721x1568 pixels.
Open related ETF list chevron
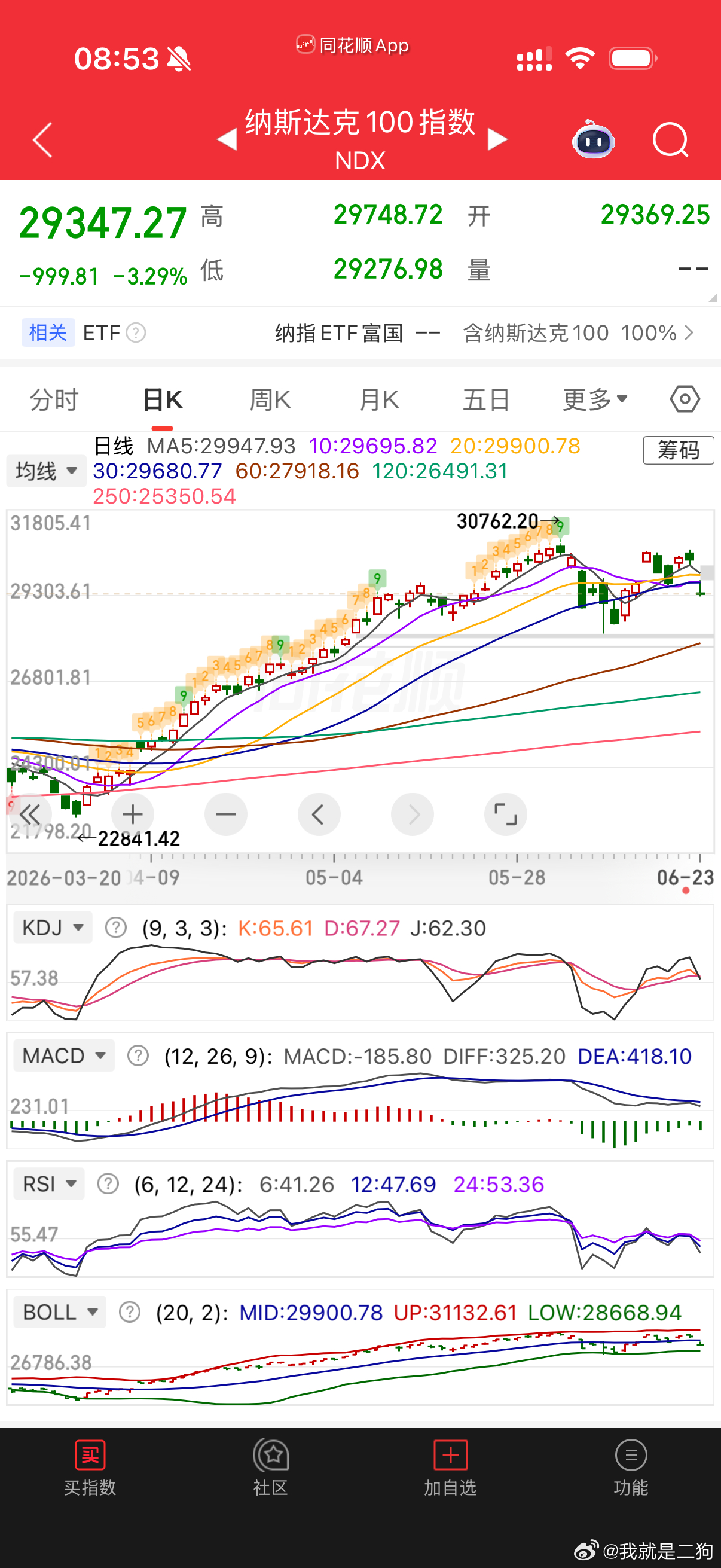[x=689, y=332]
